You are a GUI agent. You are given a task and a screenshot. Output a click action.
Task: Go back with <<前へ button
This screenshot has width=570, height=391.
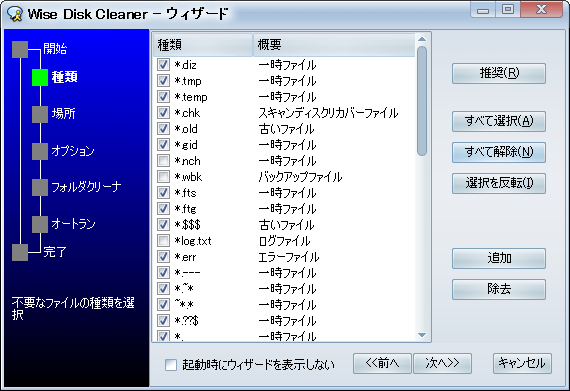(x=382, y=363)
